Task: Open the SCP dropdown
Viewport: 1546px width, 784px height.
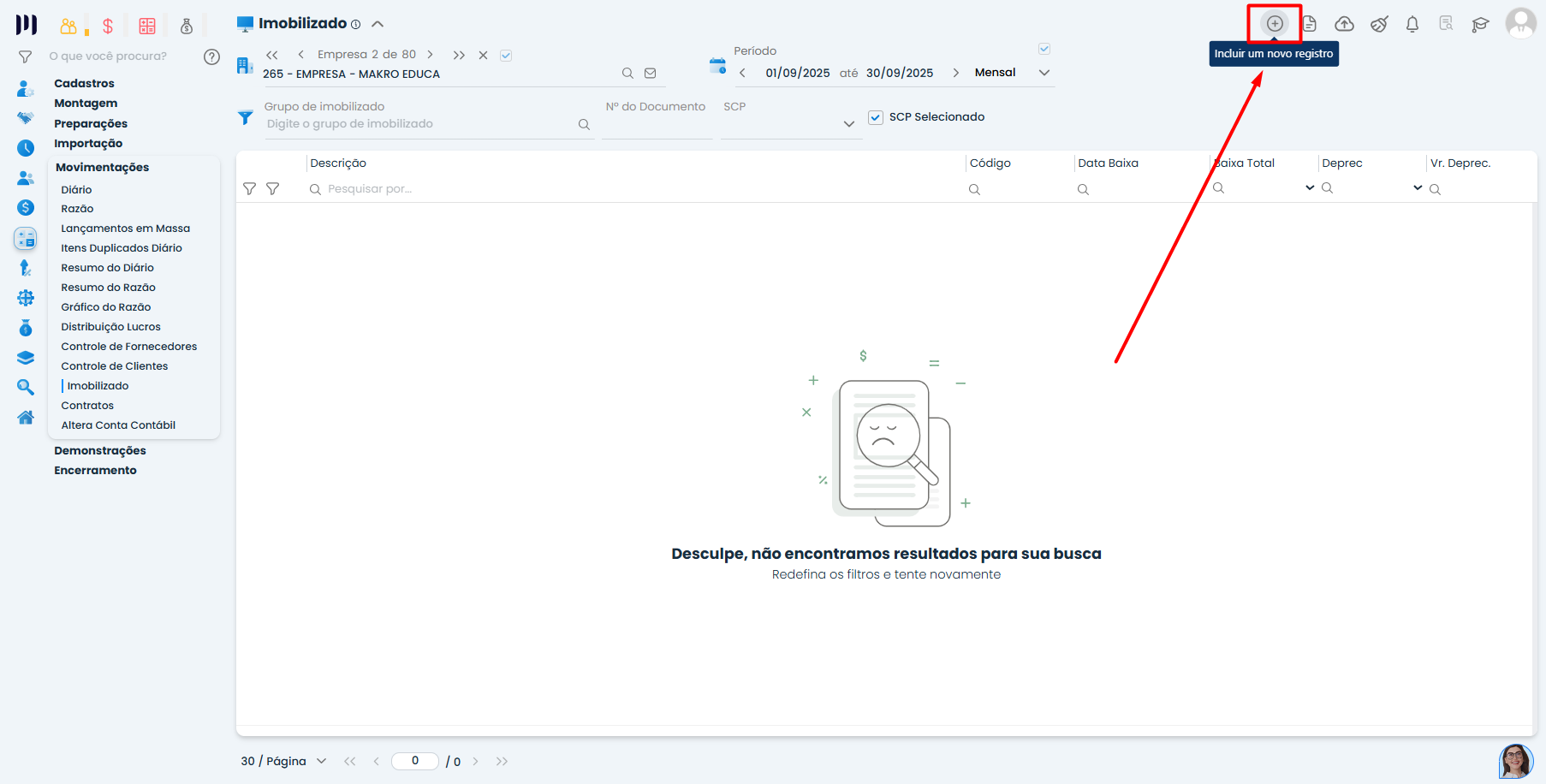Action: coord(849,124)
